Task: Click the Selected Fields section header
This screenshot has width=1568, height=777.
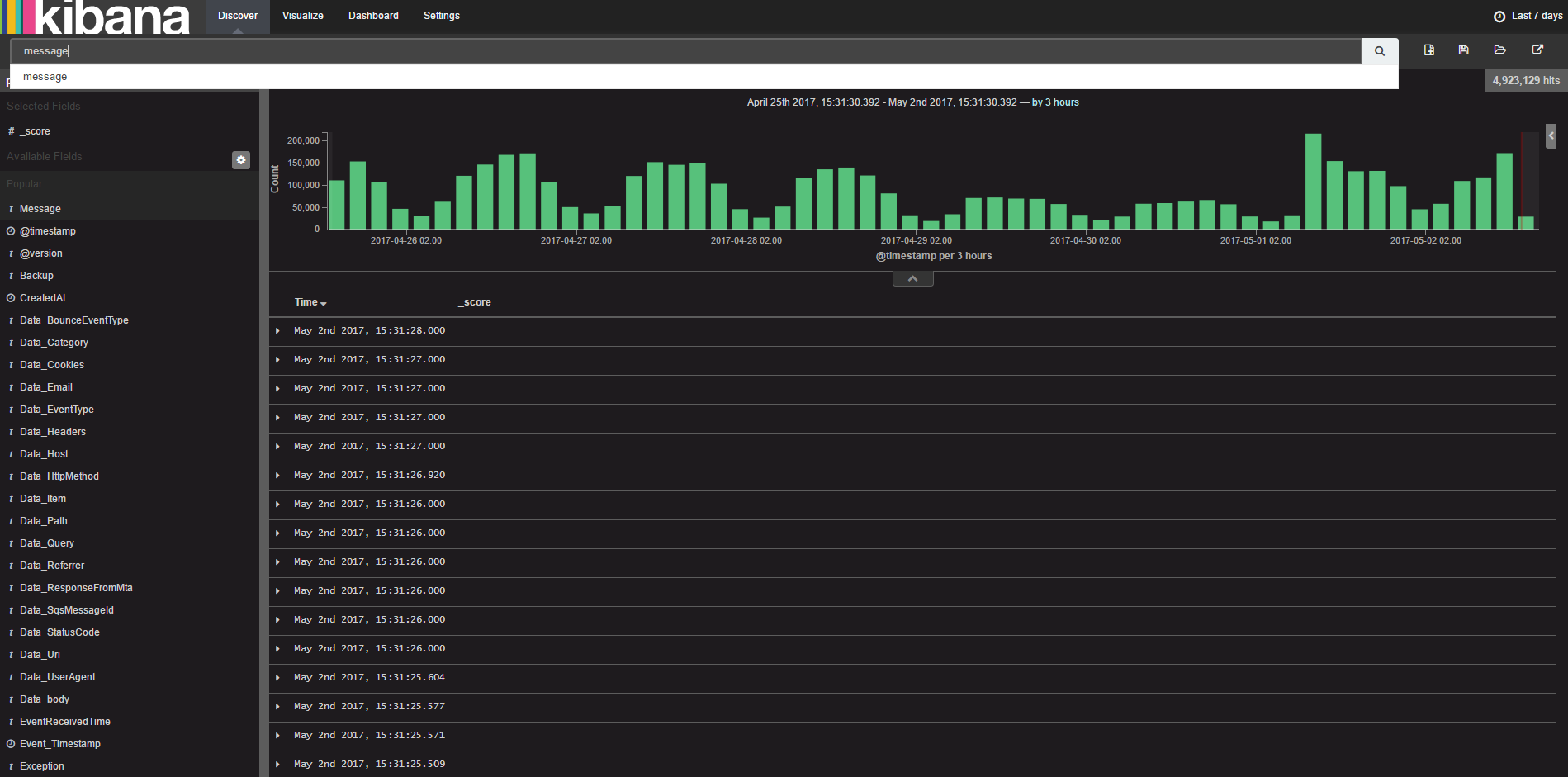Action: pyautogui.click(x=44, y=107)
